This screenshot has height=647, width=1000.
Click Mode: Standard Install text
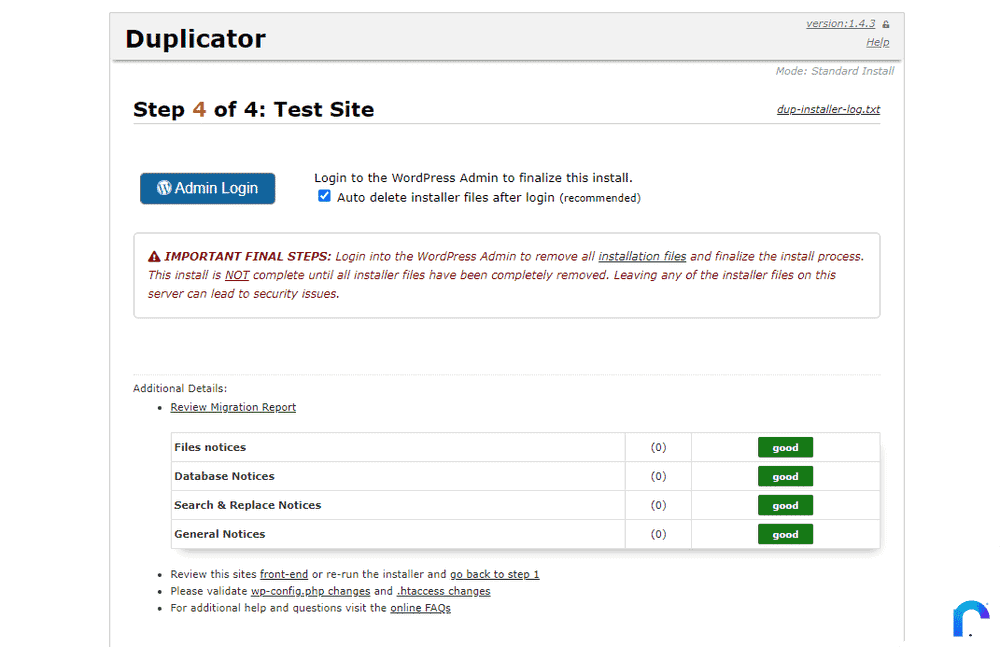[834, 71]
